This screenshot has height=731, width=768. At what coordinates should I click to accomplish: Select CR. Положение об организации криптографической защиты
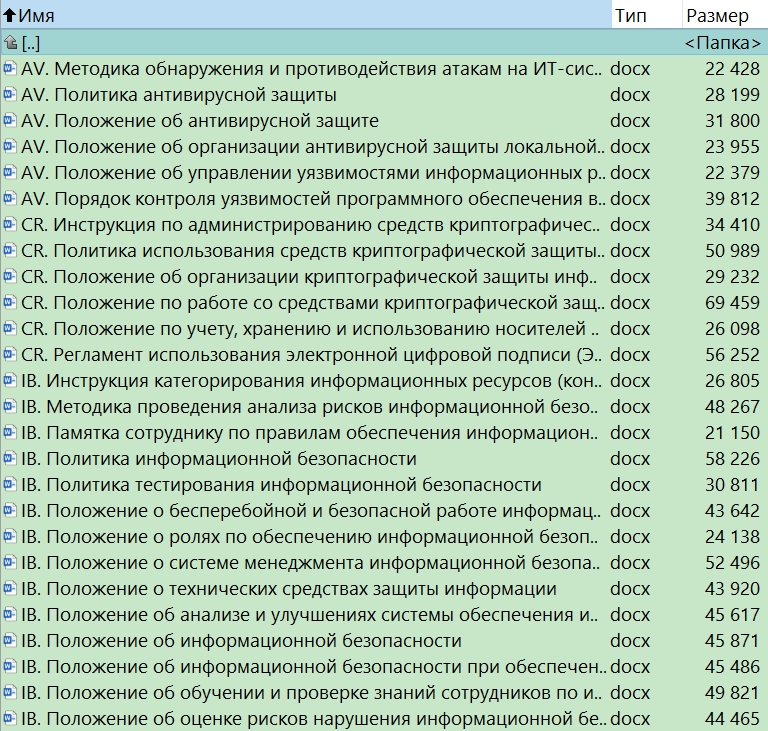pos(384,276)
